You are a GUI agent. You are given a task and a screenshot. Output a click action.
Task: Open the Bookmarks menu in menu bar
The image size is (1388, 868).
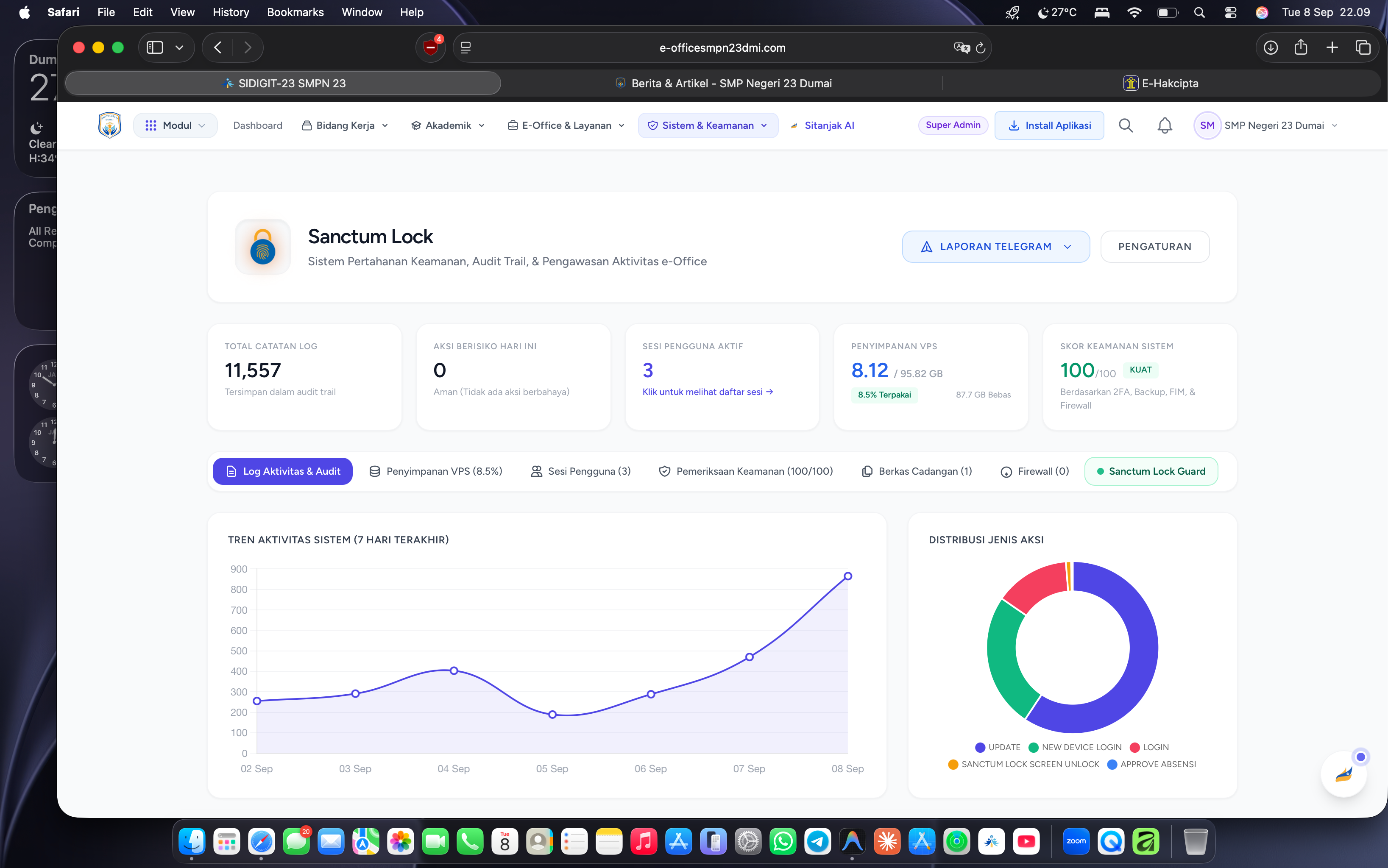(x=295, y=12)
